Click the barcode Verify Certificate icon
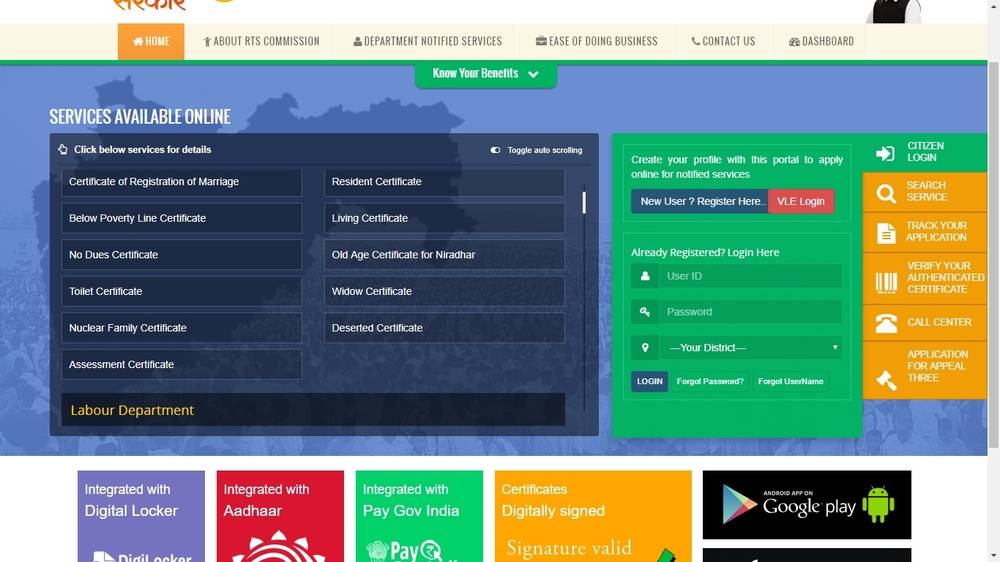 [885, 280]
